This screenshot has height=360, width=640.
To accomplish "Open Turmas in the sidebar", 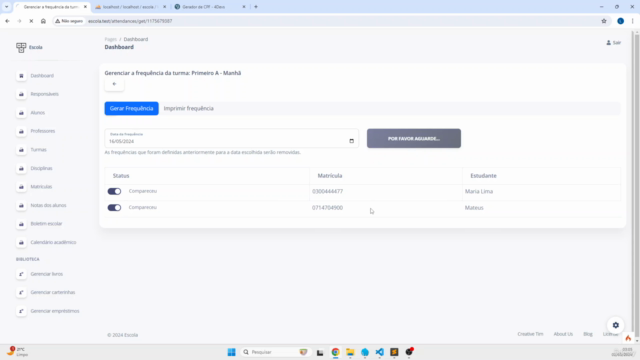I will point(38,150).
